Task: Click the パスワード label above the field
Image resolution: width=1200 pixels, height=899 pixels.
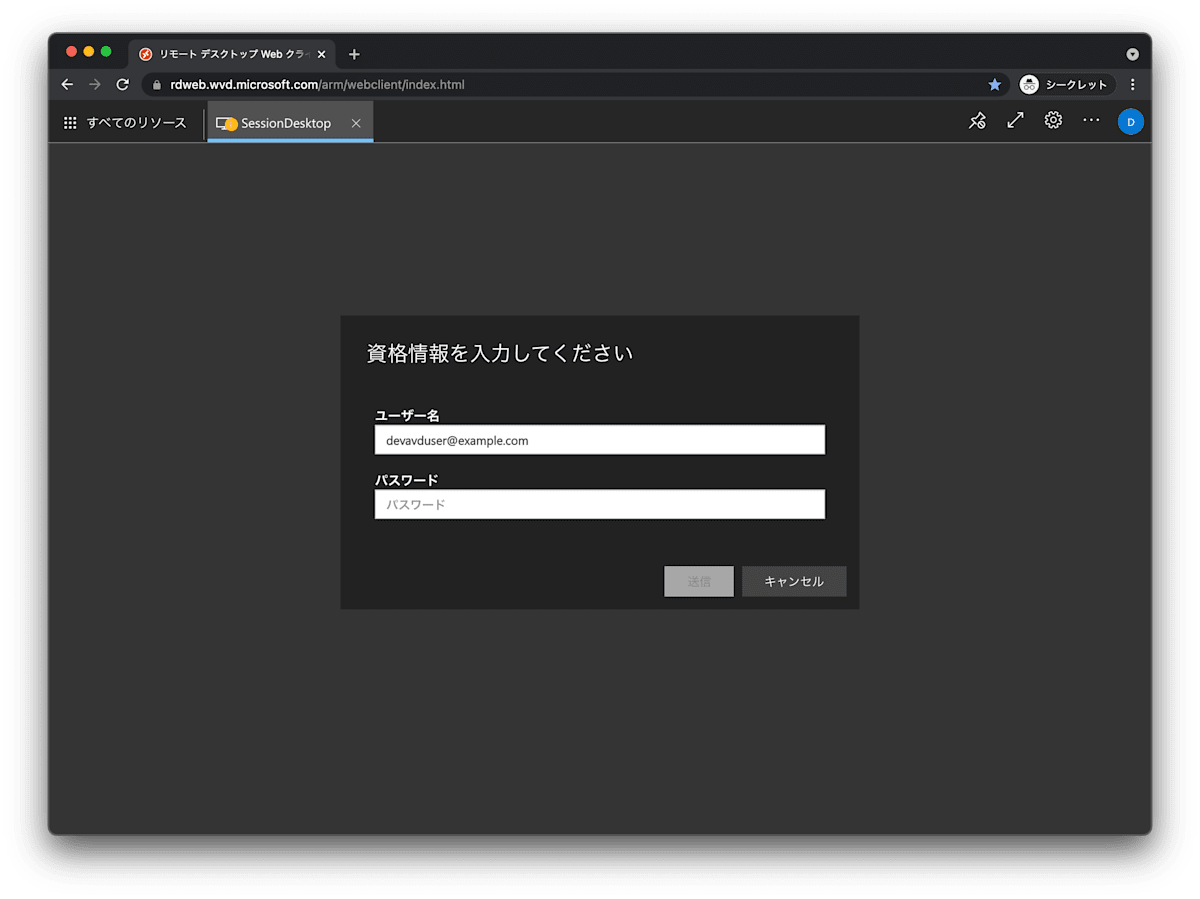Action: [x=407, y=480]
